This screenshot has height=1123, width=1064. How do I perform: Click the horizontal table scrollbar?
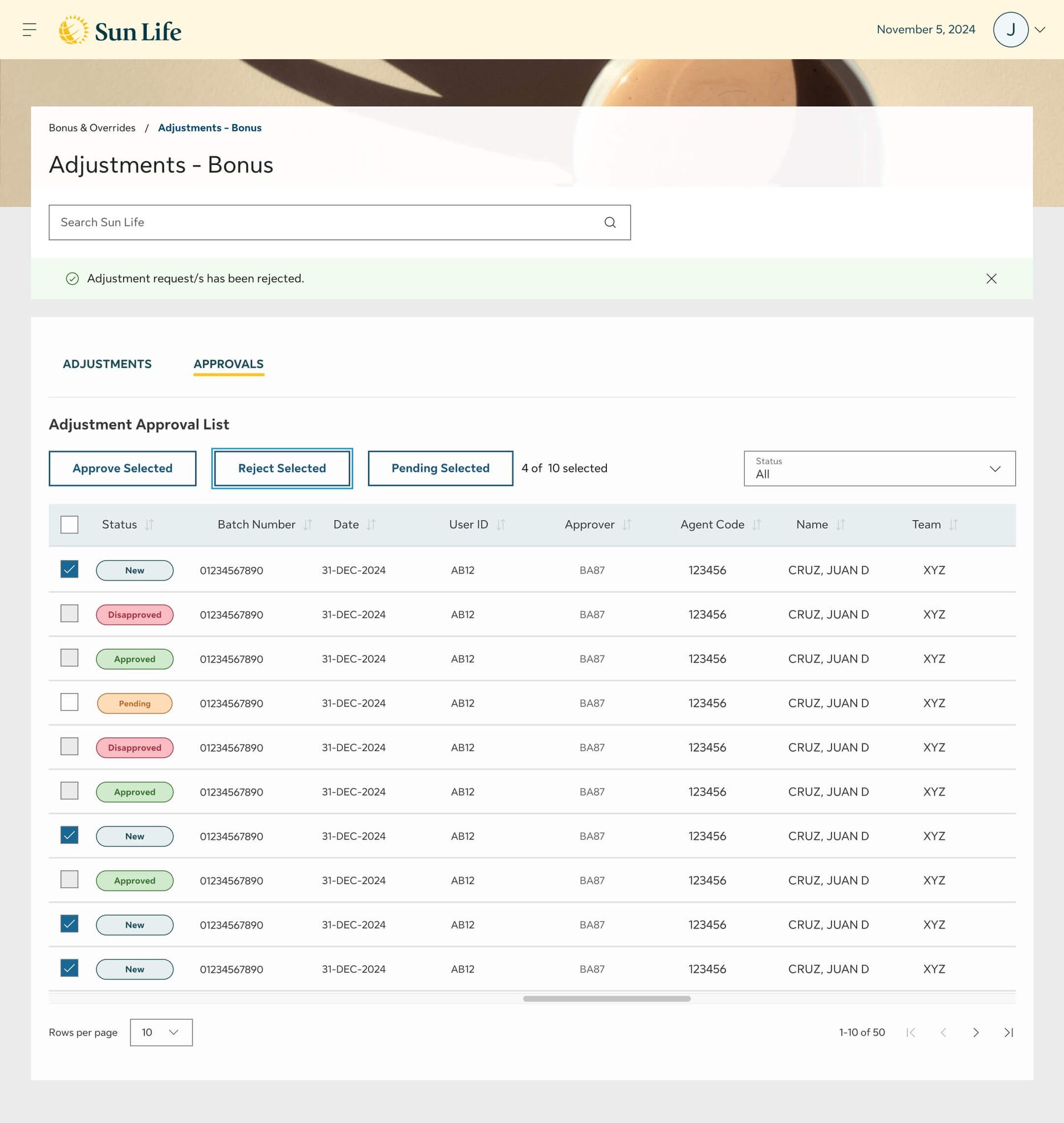[606, 999]
